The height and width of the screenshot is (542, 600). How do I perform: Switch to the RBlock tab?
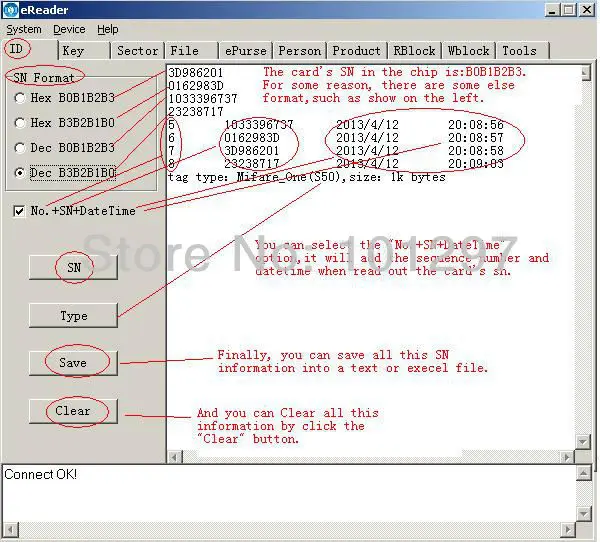414,51
